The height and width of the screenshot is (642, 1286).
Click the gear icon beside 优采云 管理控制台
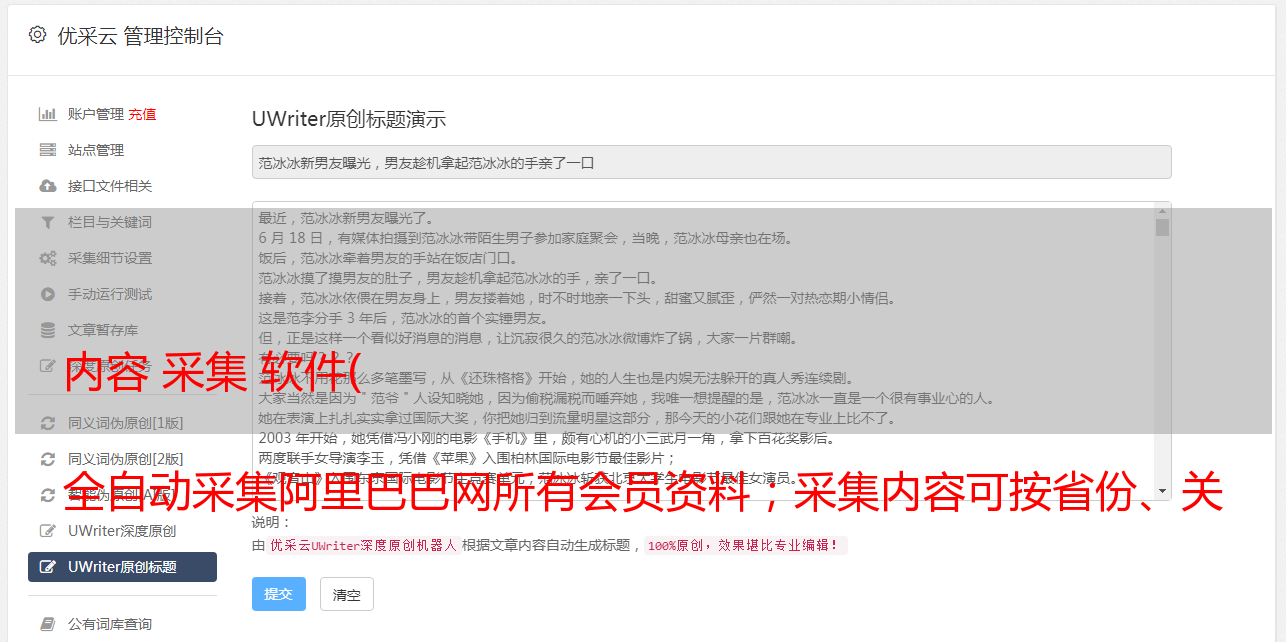[x=37, y=35]
